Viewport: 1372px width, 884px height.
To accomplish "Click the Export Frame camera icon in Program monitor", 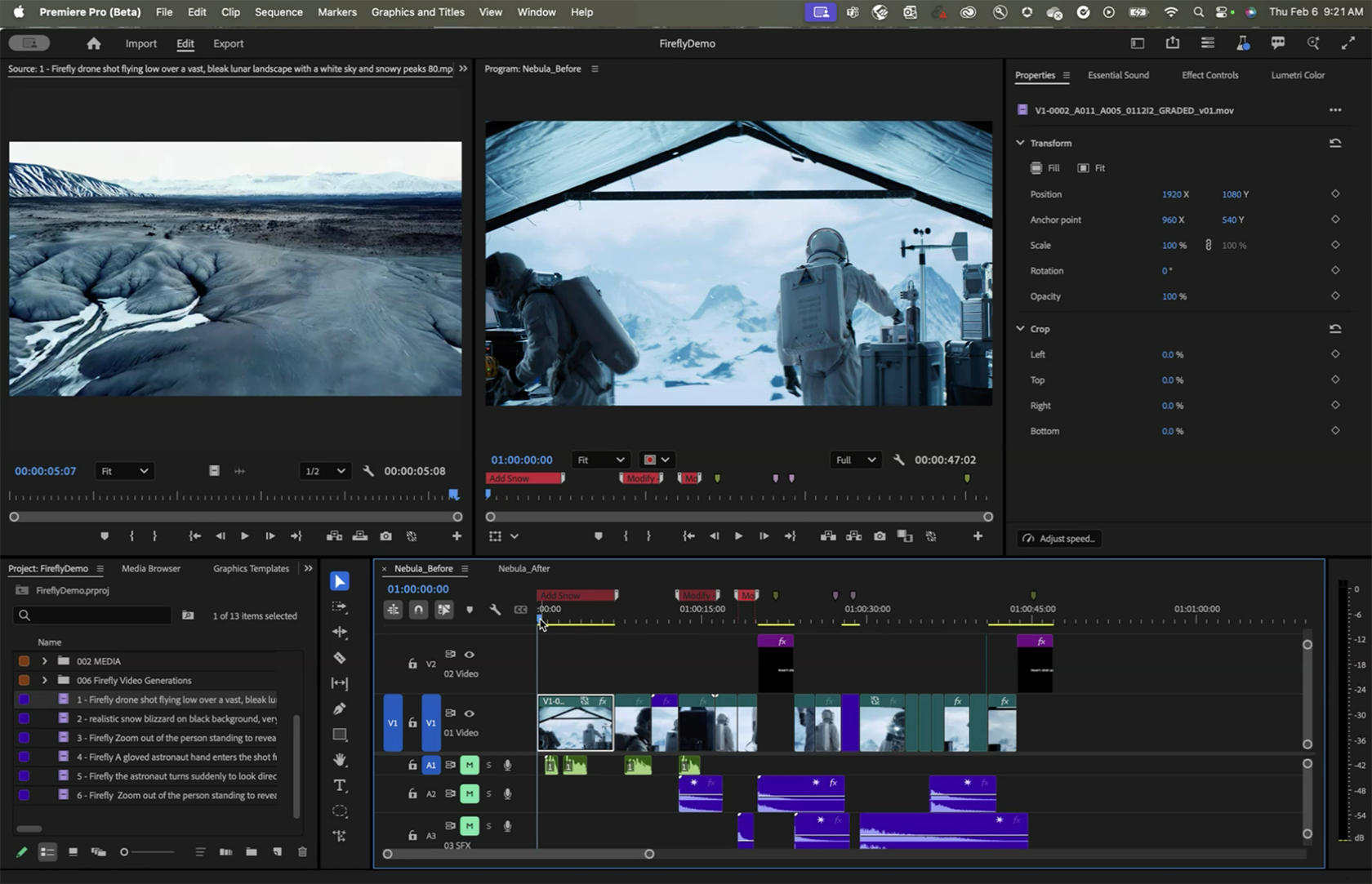I will pos(879,536).
